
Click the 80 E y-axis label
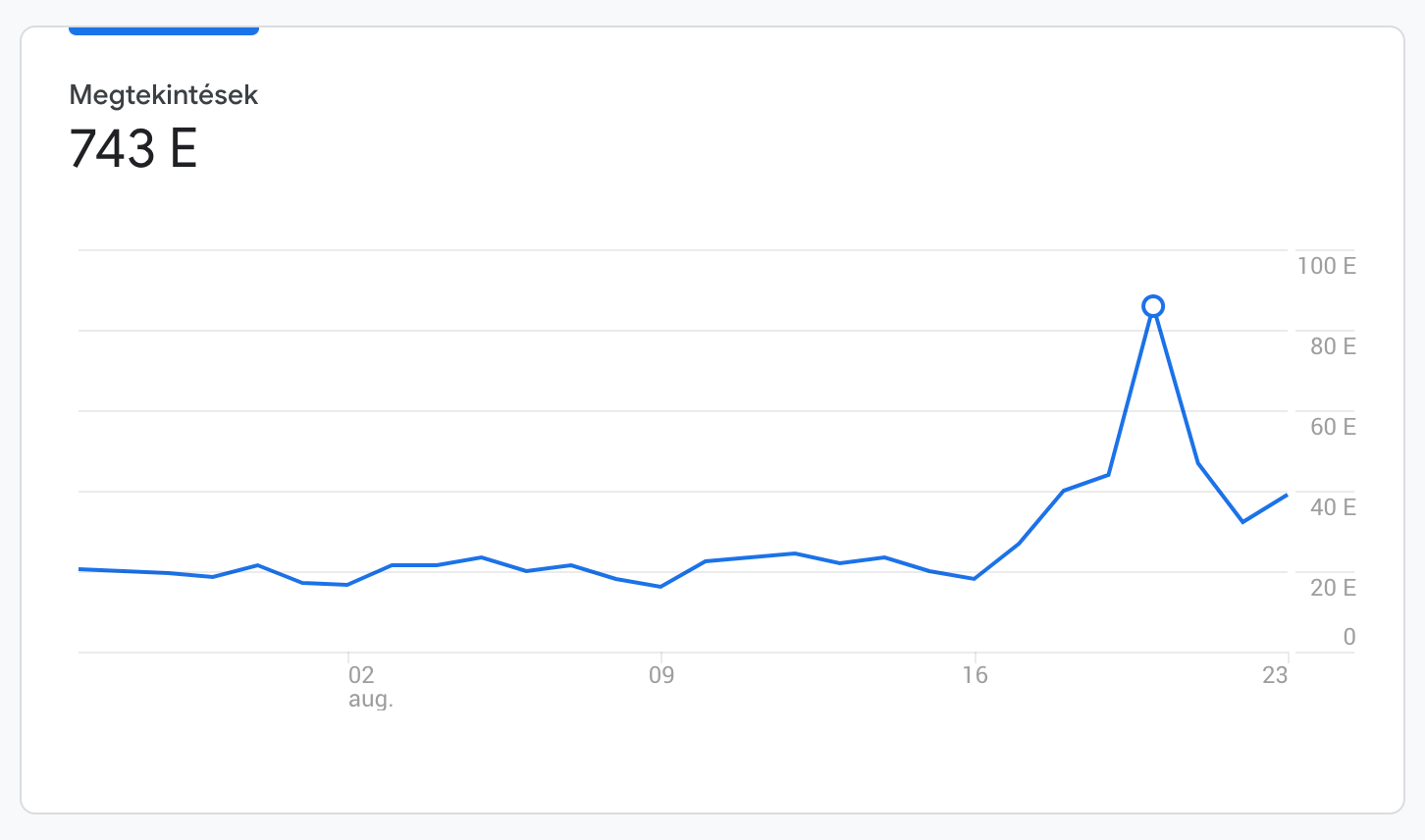point(1332,346)
